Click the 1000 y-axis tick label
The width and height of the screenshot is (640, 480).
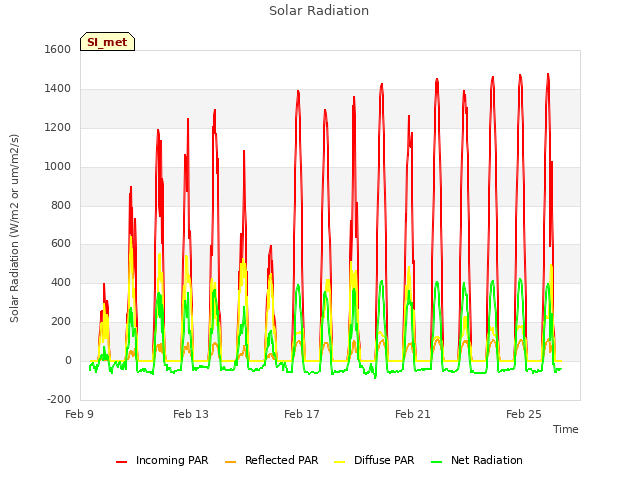pos(58,167)
